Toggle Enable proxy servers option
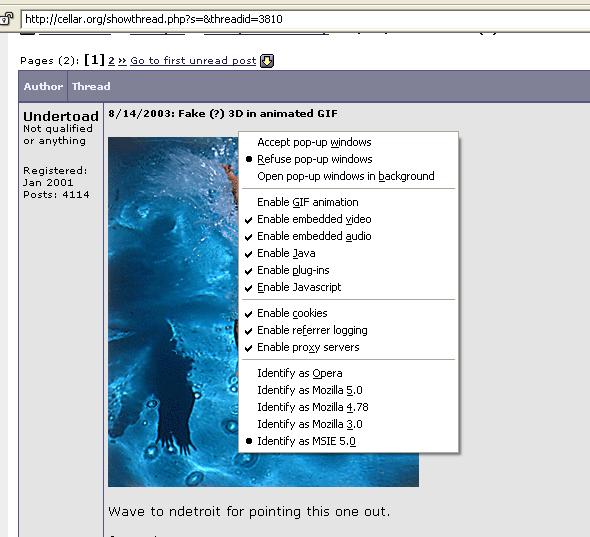Image resolution: width=590 pixels, height=537 pixels. [x=348, y=347]
